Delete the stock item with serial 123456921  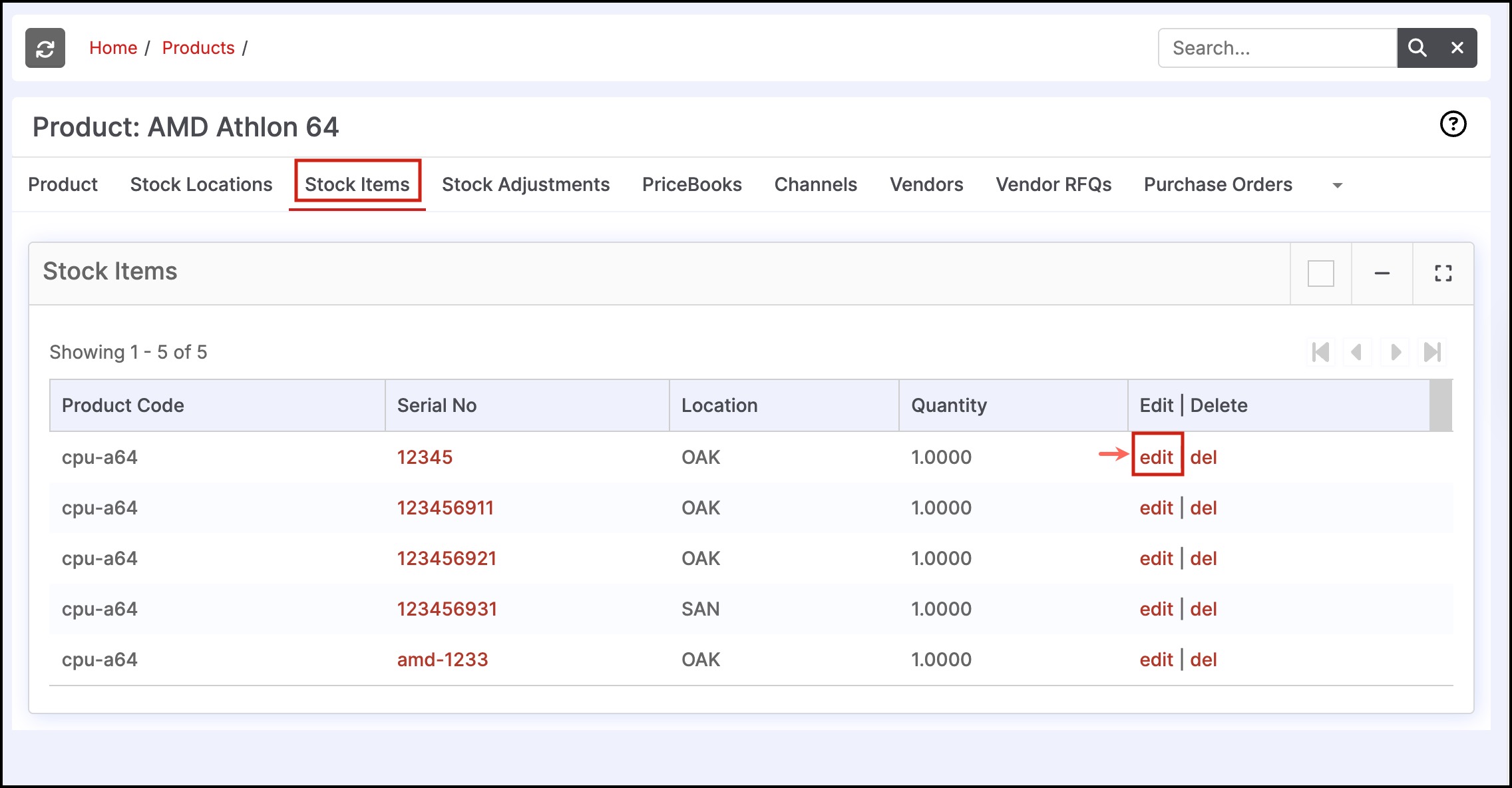(1203, 558)
